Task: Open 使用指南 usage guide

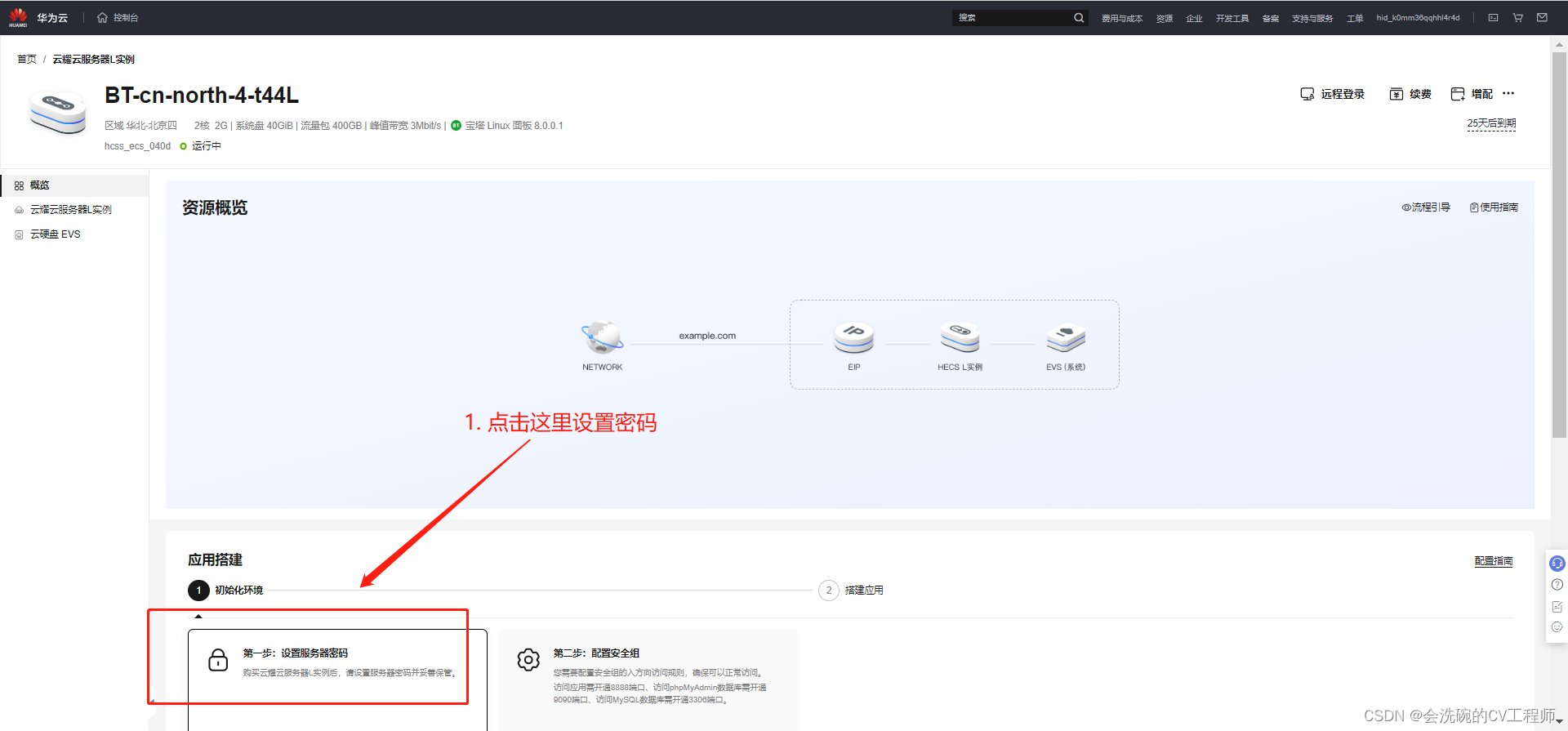Action: [1494, 207]
